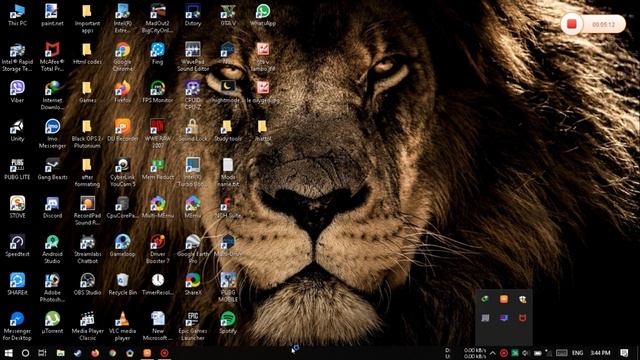Open File Explorer from the taskbar

60,353
